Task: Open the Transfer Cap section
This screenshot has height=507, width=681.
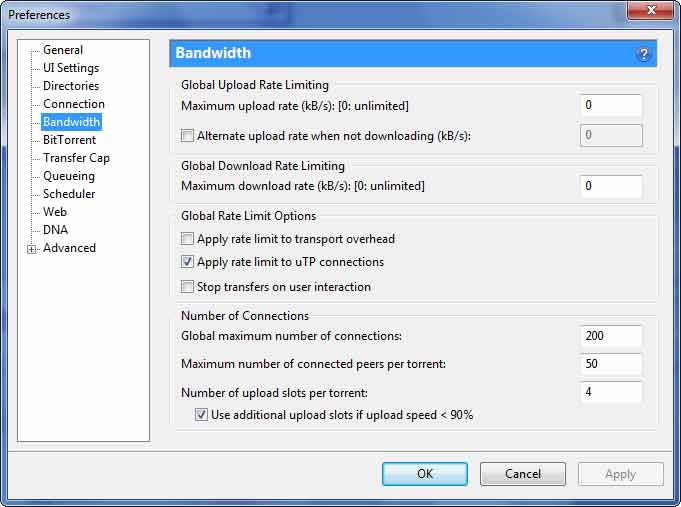Action: coord(76,158)
